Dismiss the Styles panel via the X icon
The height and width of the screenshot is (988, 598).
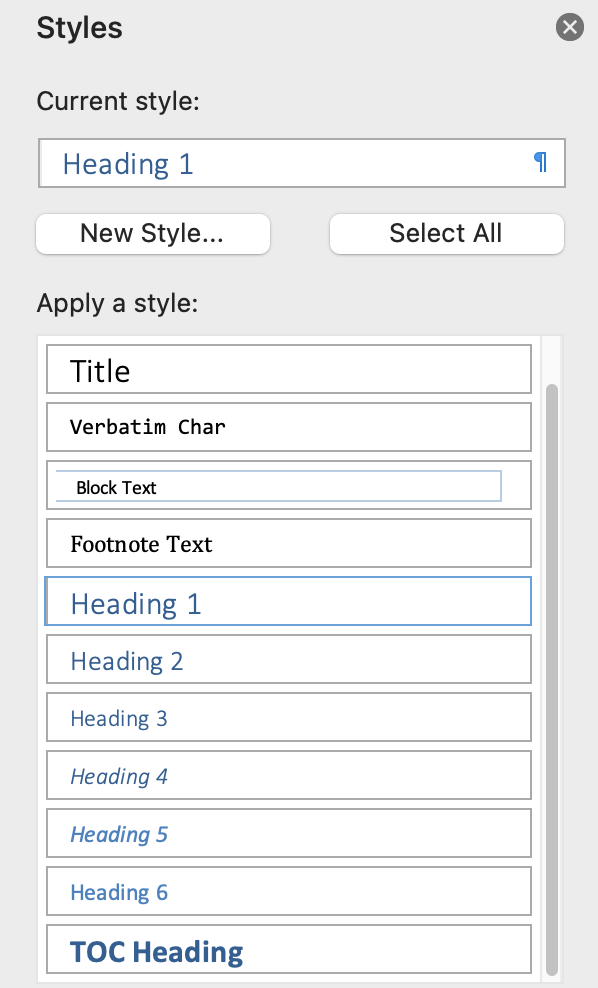pos(569,27)
